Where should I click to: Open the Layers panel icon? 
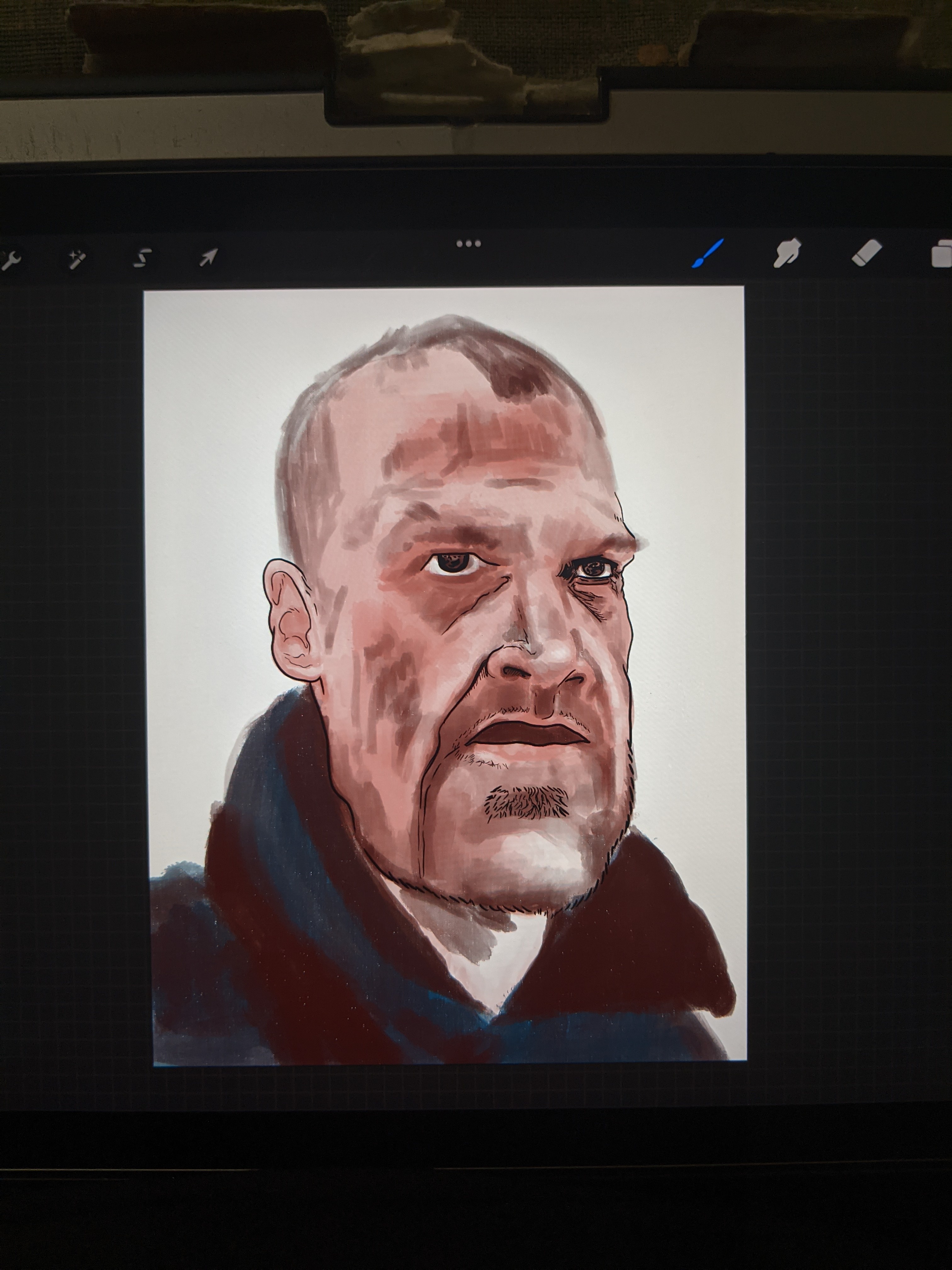[x=942, y=253]
